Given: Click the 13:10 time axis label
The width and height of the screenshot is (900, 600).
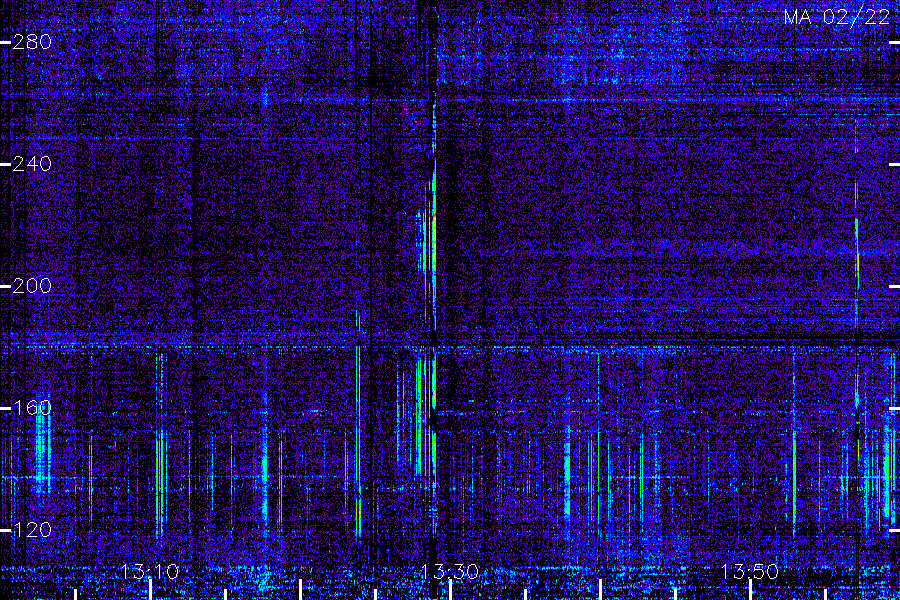Looking at the screenshot, I should tap(150, 572).
